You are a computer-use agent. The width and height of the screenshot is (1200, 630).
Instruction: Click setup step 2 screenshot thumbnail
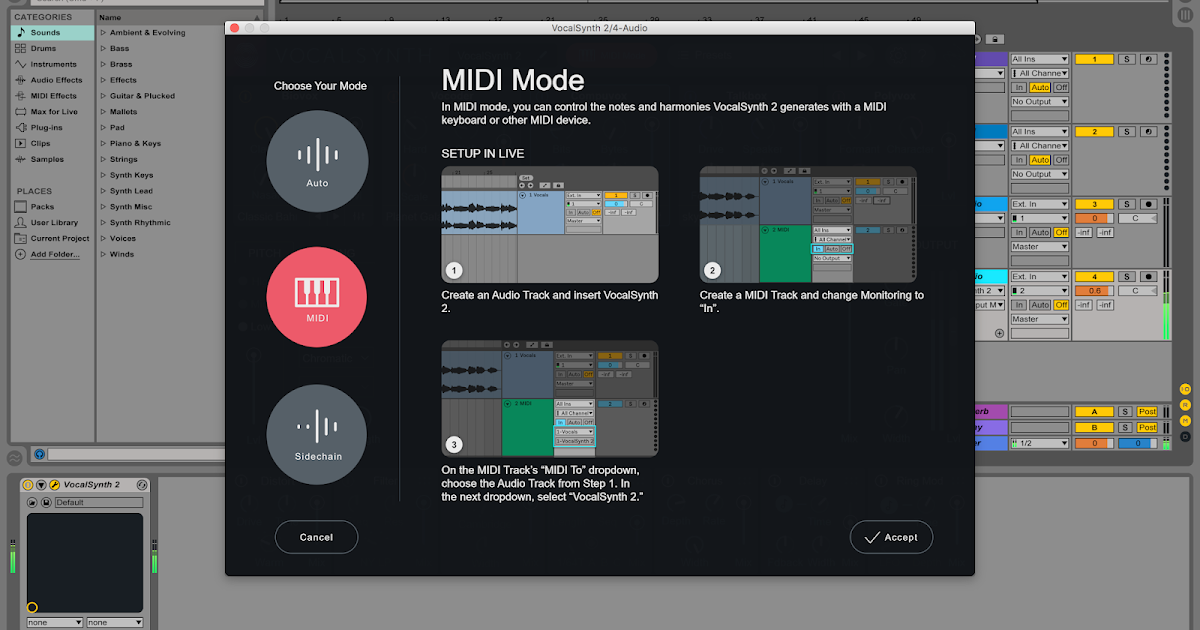pos(808,224)
